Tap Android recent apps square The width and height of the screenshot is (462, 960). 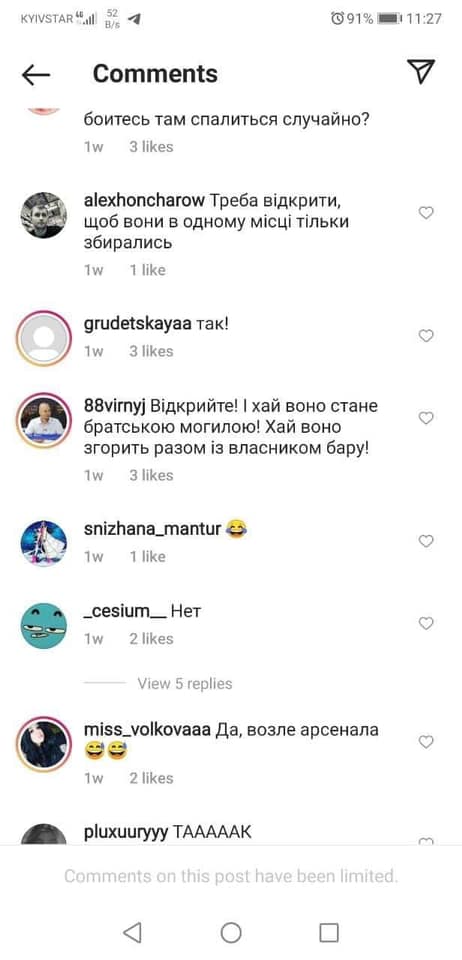point(329,932)
